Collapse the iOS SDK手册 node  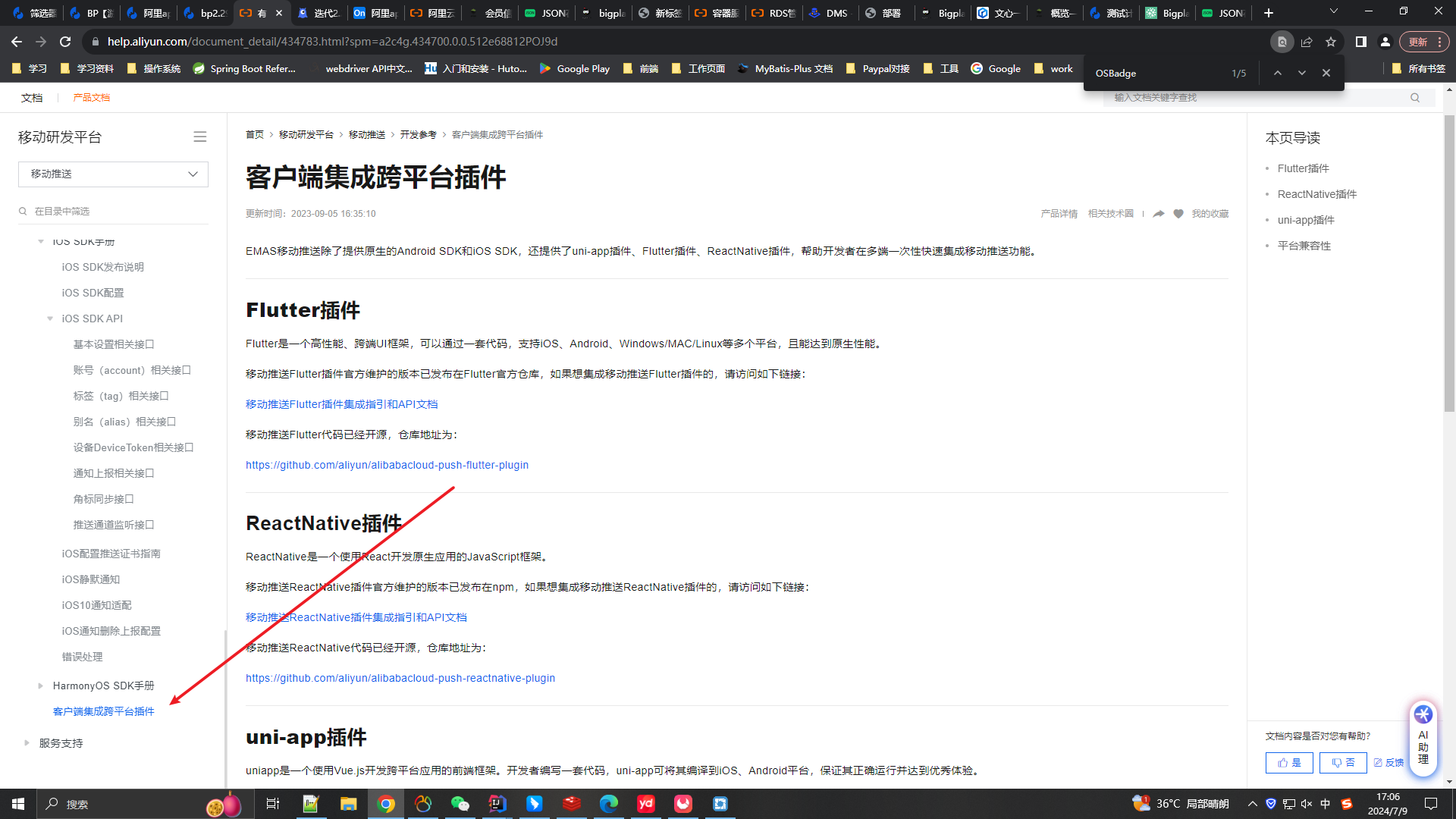point(41,241)
